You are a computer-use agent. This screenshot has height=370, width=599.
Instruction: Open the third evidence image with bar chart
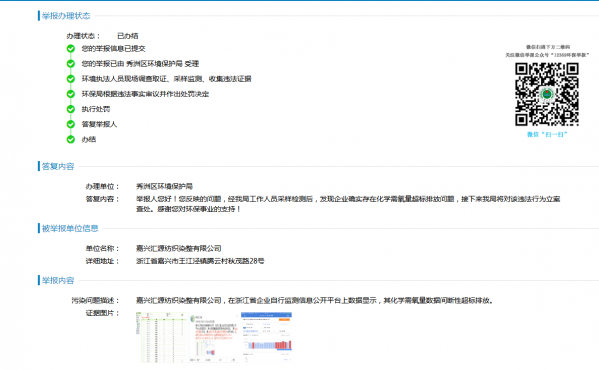click(266, 337)
